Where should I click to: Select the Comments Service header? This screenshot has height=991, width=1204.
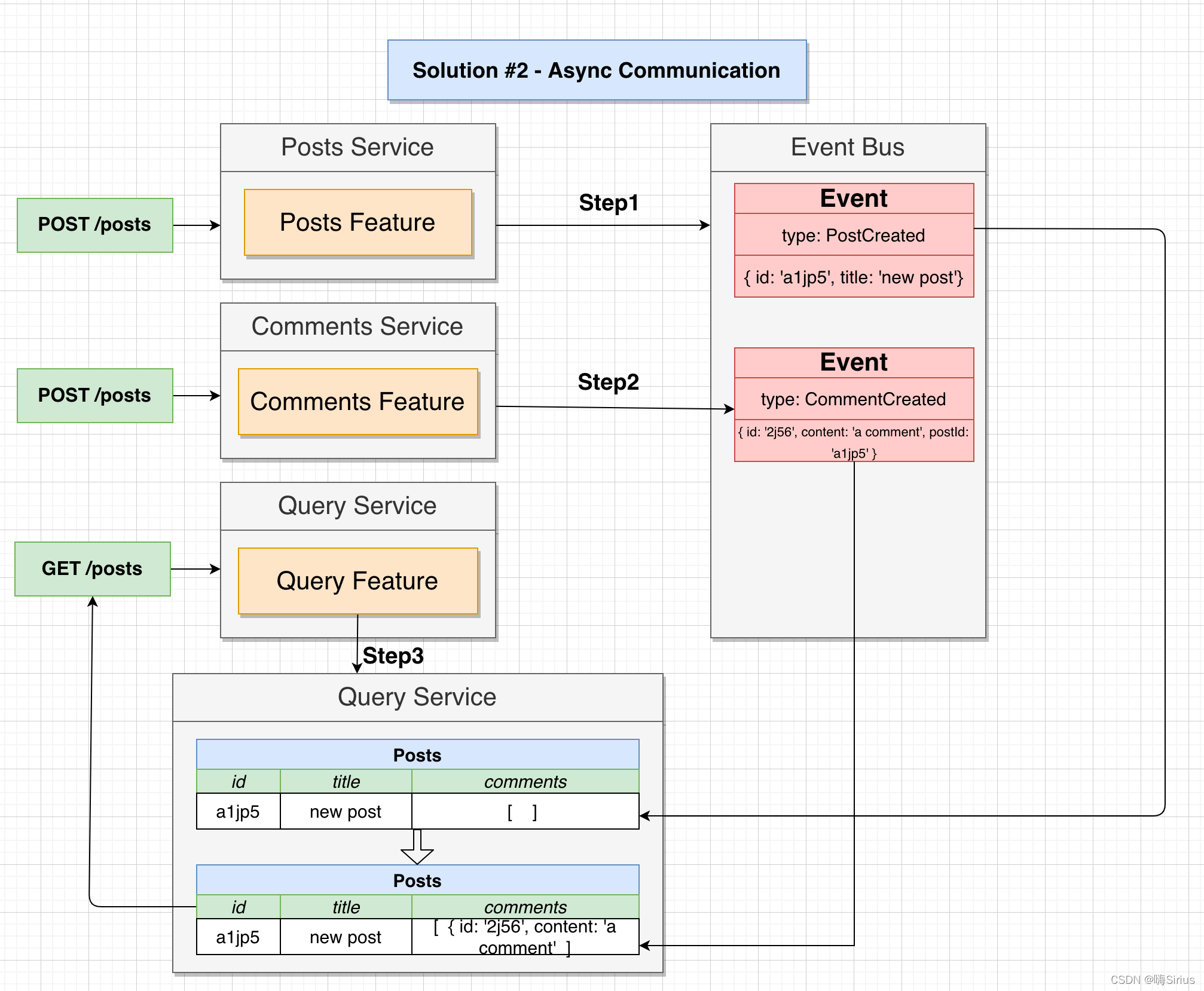pyautogui.click(x=357, y=326)
